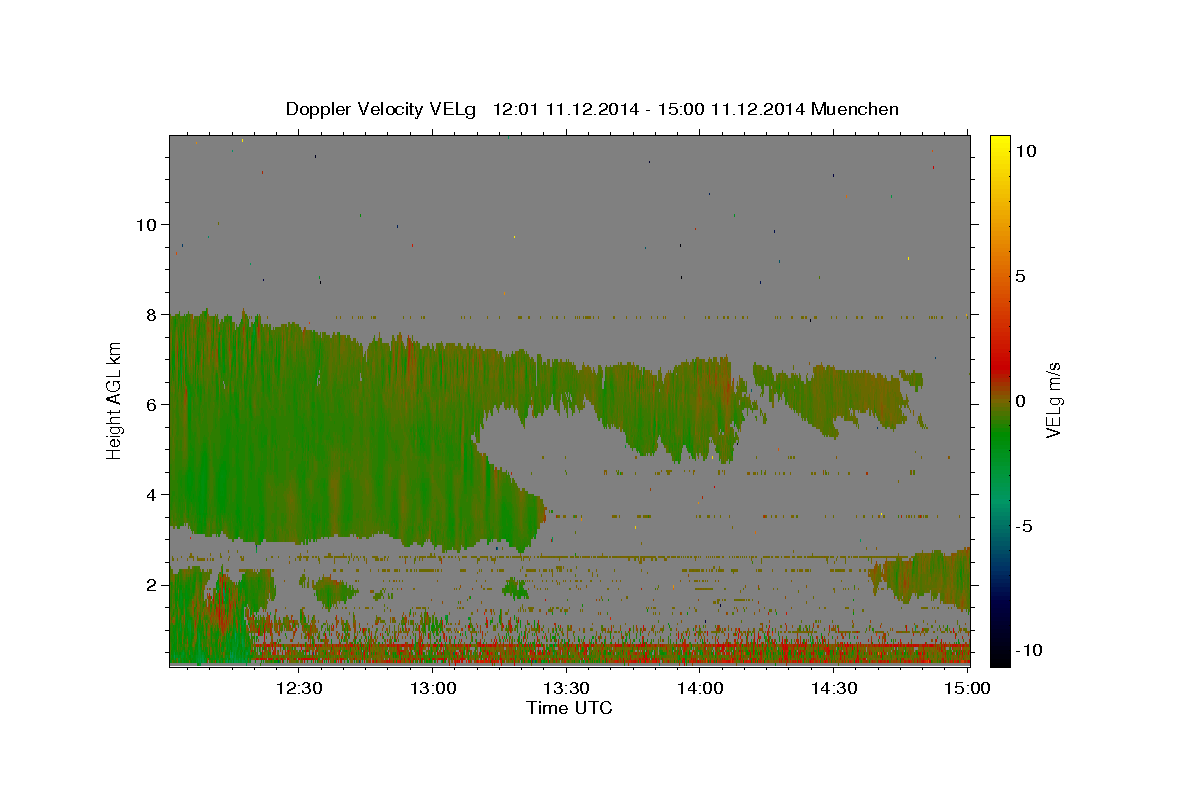Click the colorbar value 0 label

[x=1019, y=401]
